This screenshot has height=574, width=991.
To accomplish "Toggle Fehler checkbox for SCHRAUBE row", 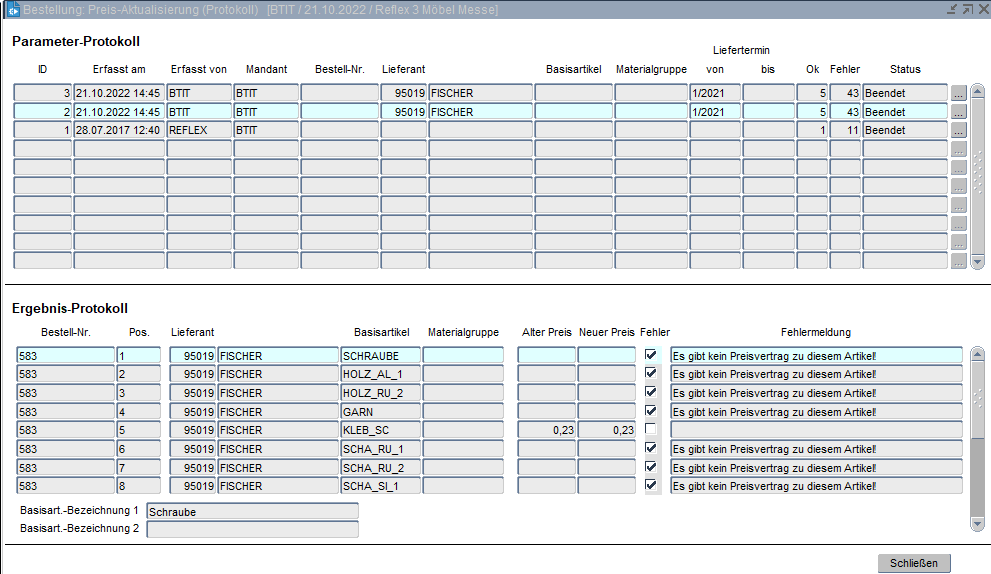I will tap(651, 355).
